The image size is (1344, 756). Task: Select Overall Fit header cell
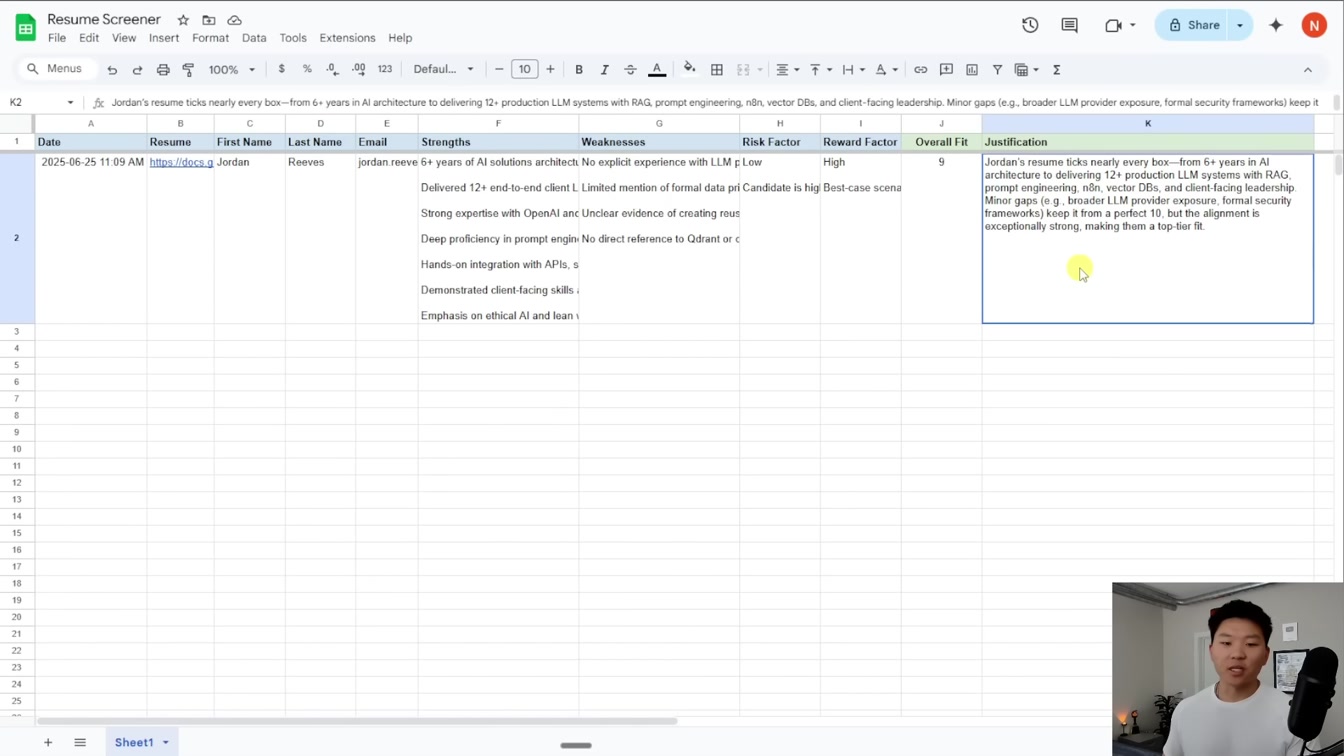[x=941, y=142]
